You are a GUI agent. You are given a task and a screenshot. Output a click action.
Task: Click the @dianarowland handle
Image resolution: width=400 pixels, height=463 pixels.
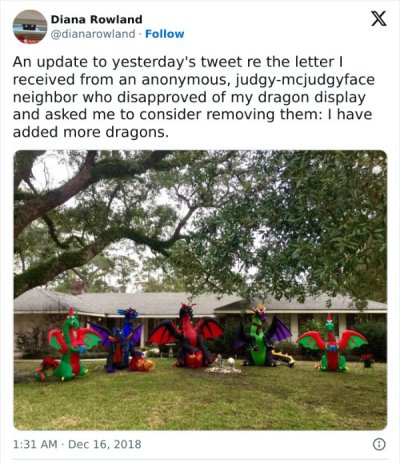93,34
